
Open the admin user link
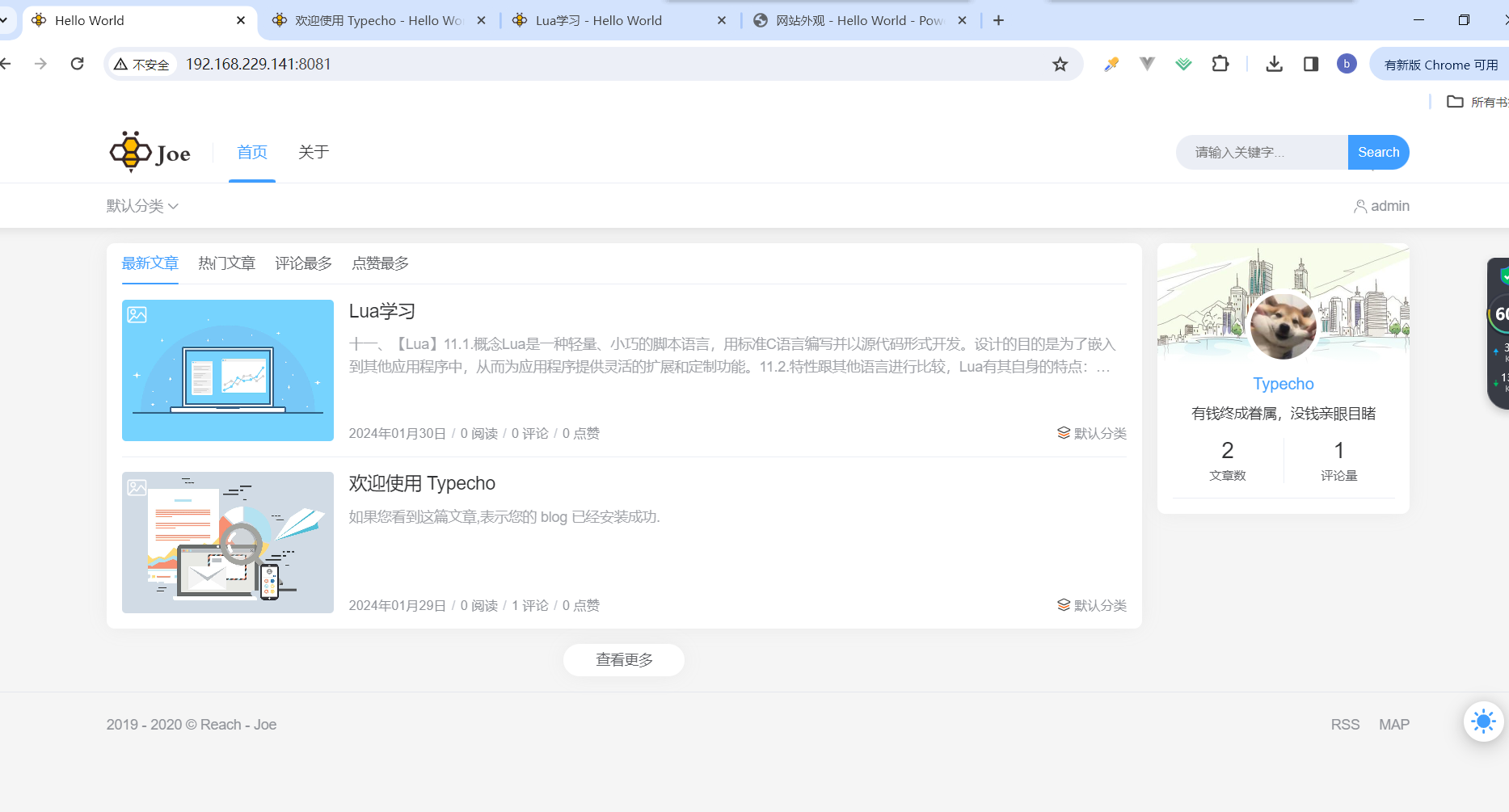tap(1381, 206)
